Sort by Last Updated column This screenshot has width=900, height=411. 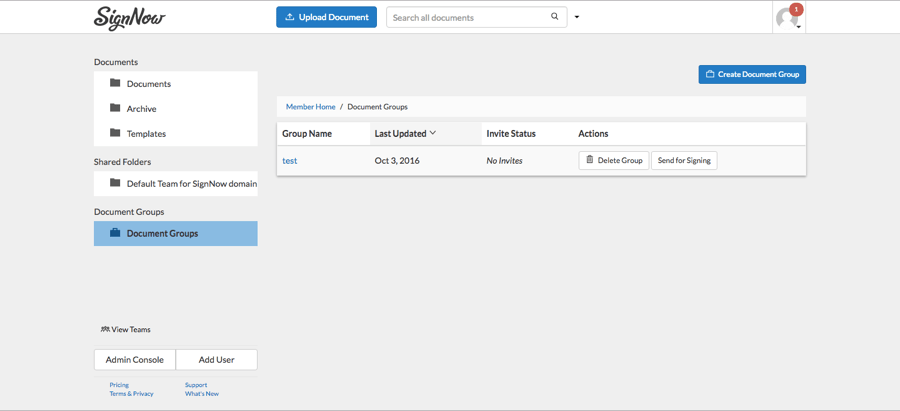point(405,133)
